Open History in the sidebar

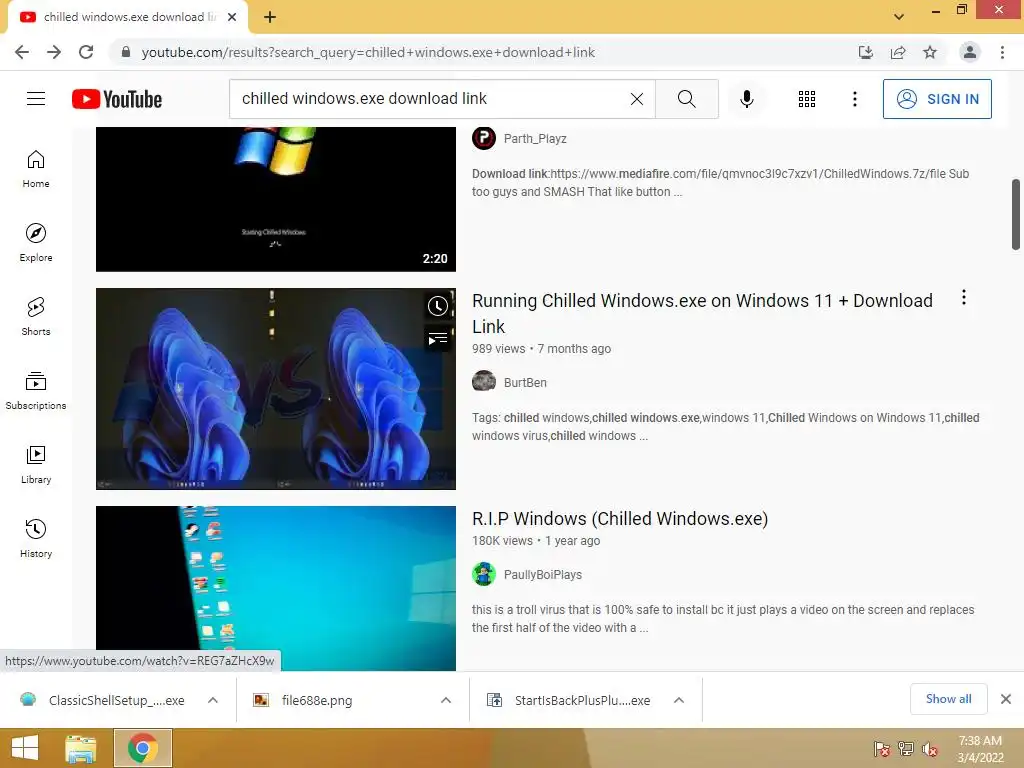pos(36,538)
